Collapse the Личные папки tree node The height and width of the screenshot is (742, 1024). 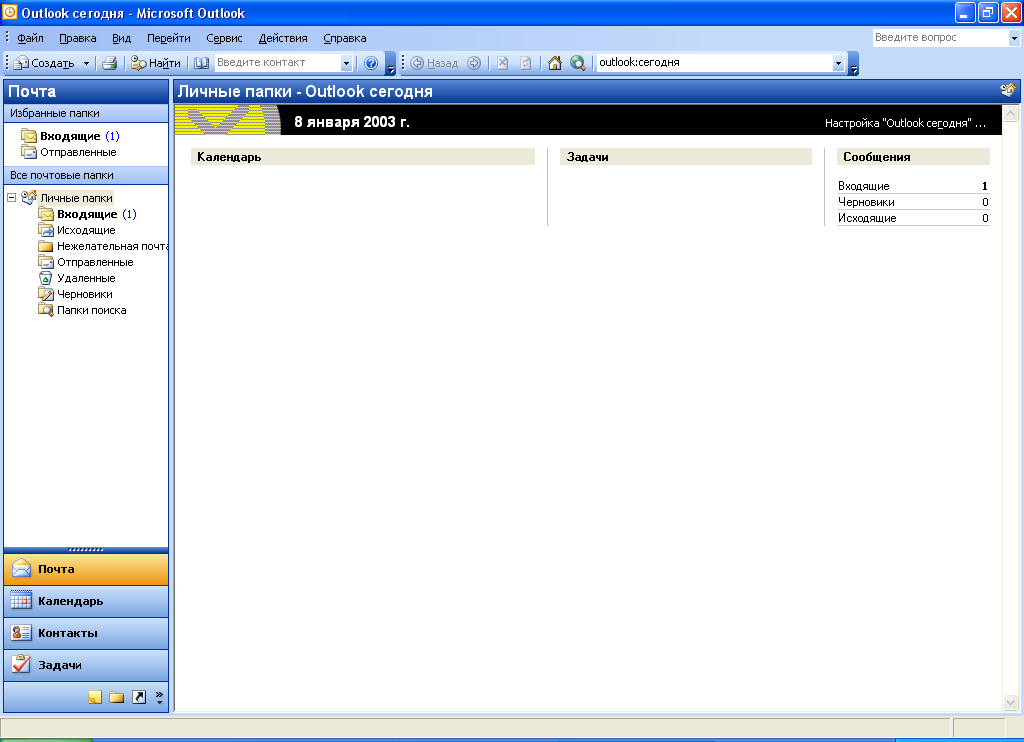click(11, 197)
